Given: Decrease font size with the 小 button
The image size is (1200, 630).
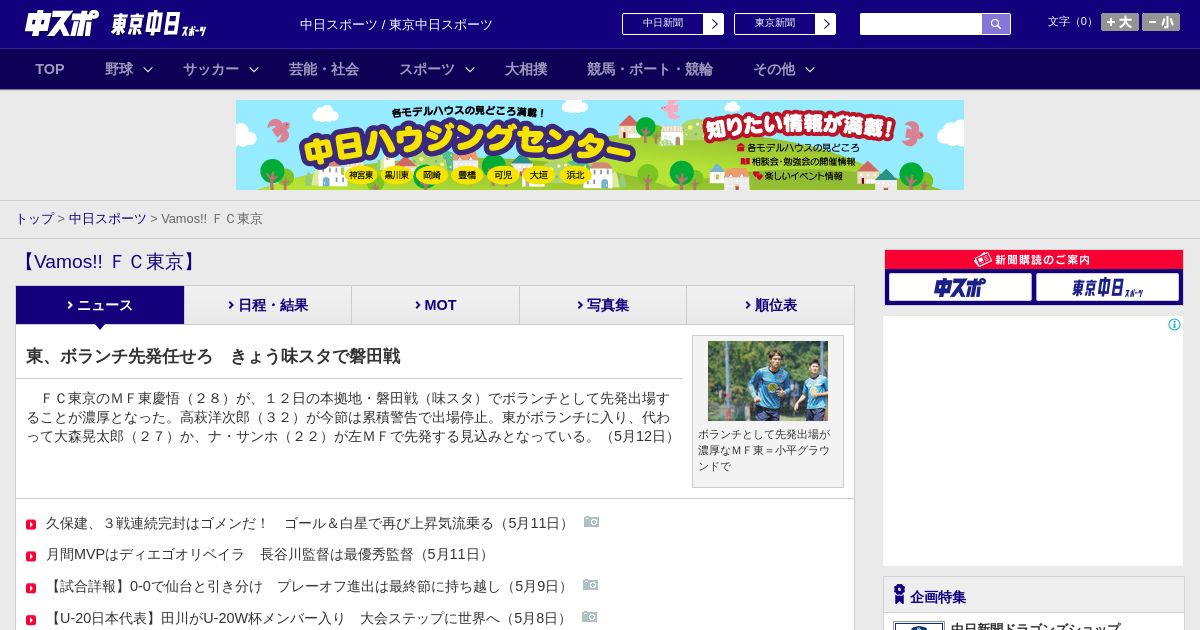Looking at the screenshot, I should click(1161, 22).
